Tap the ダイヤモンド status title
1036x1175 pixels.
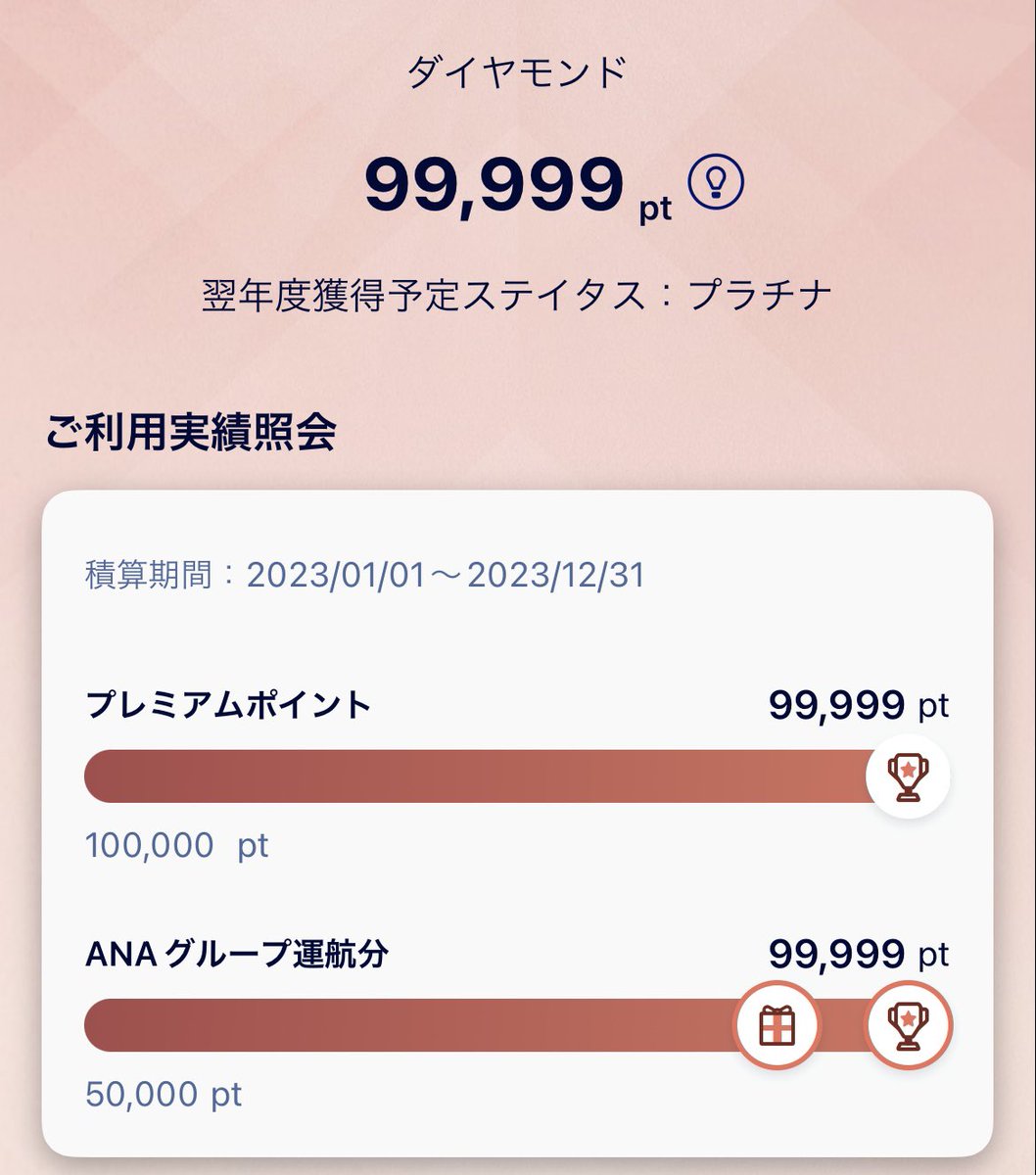pos(517,72)
